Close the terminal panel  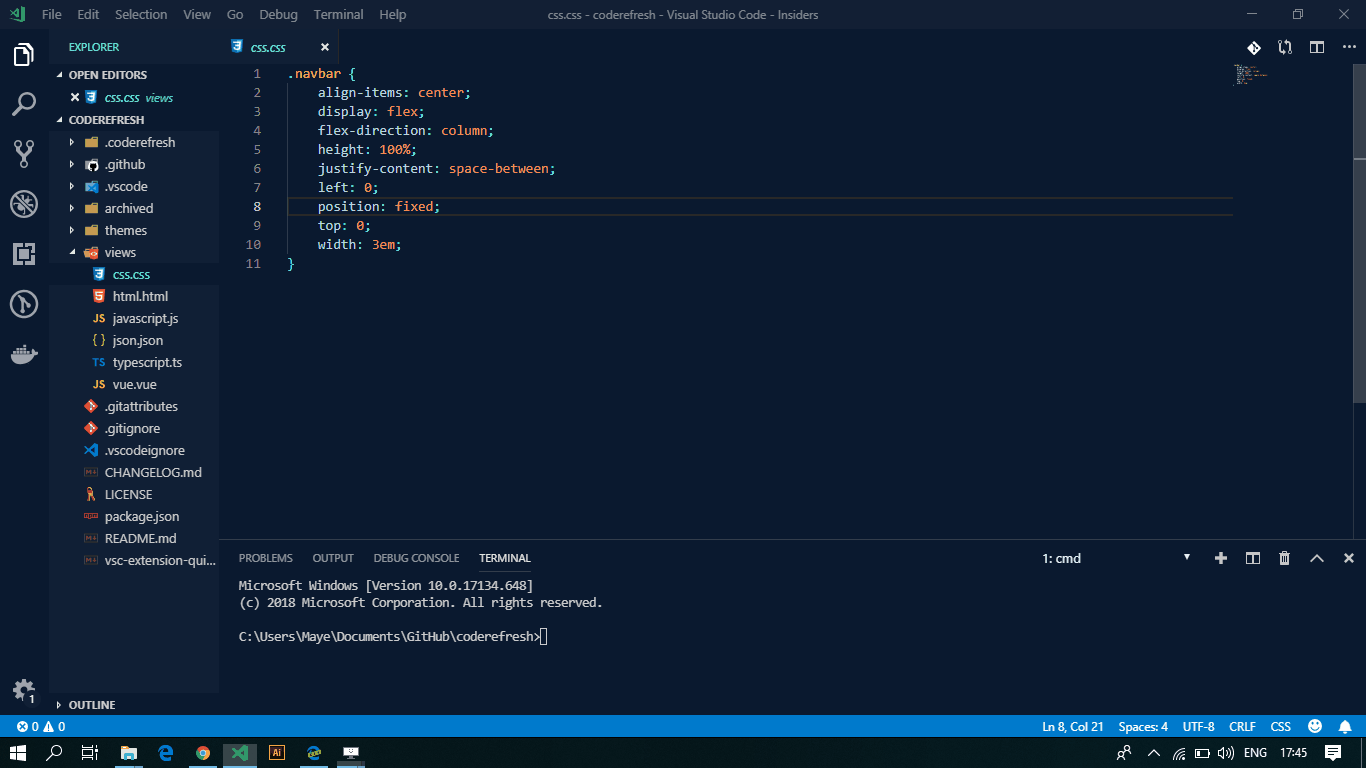(1349, 558)
